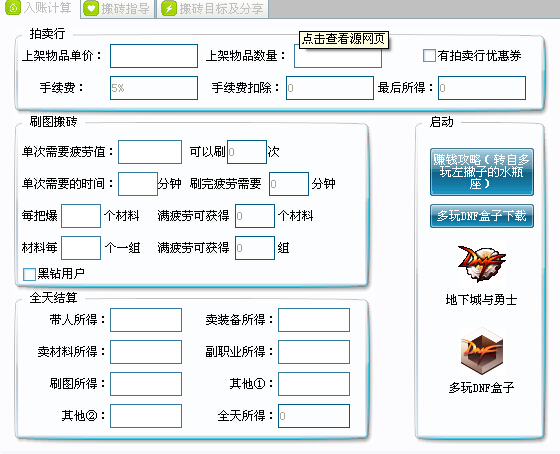Select the 副职业所得 input box
The image size is (560, 454).
314,352
